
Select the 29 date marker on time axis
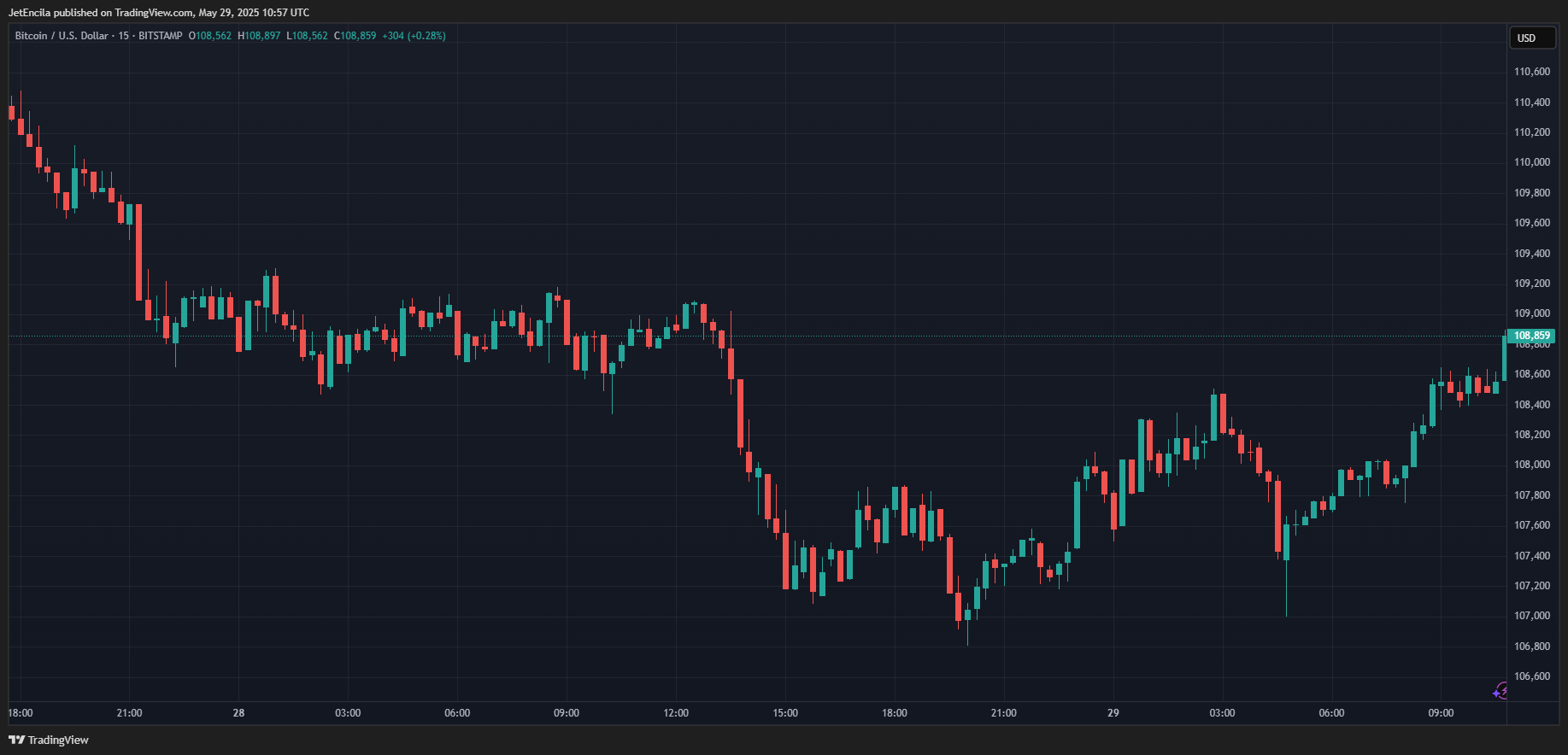(1113, 713)
